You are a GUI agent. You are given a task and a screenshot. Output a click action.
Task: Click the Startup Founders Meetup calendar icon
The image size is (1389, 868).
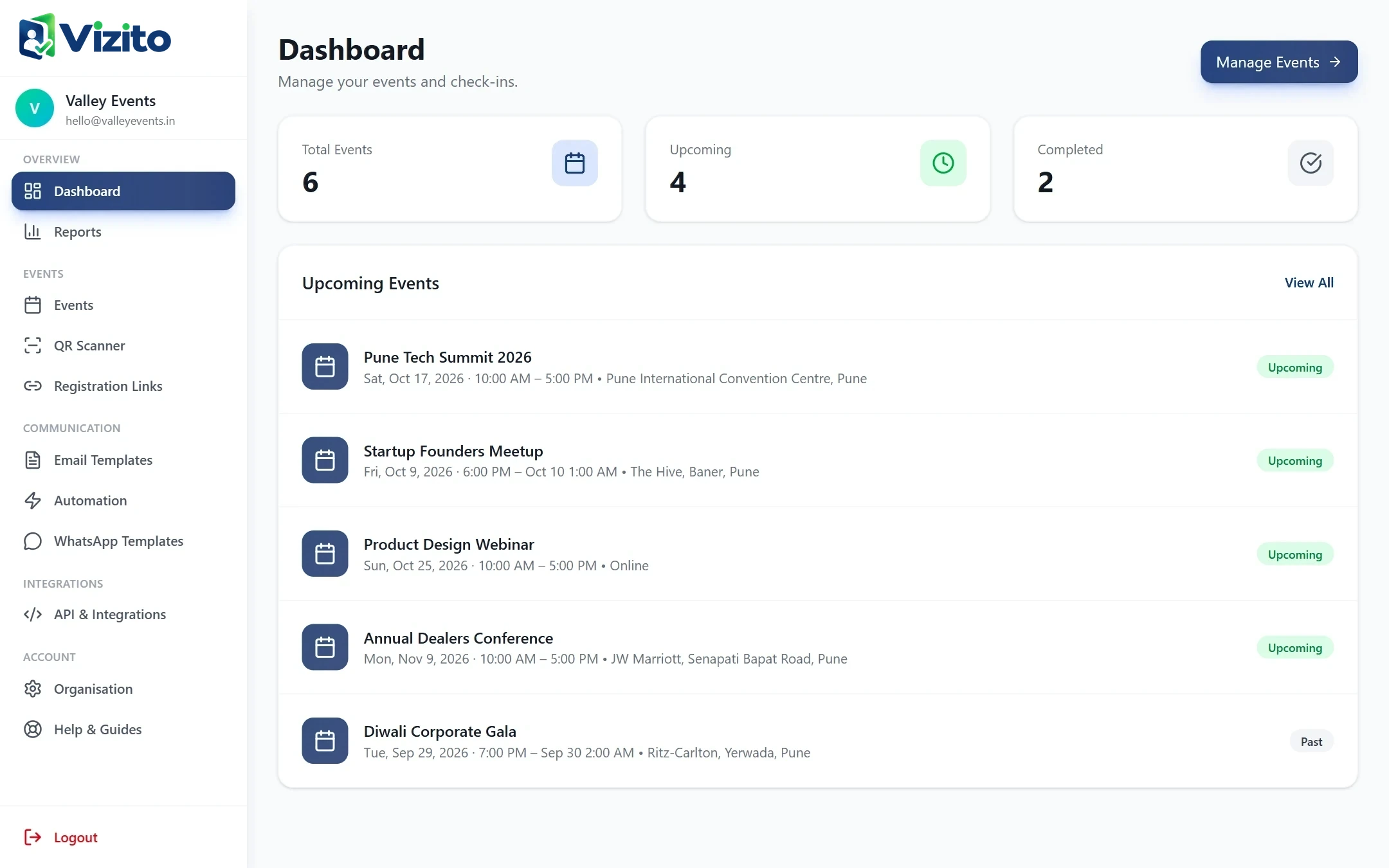click(x=325, y=460)
